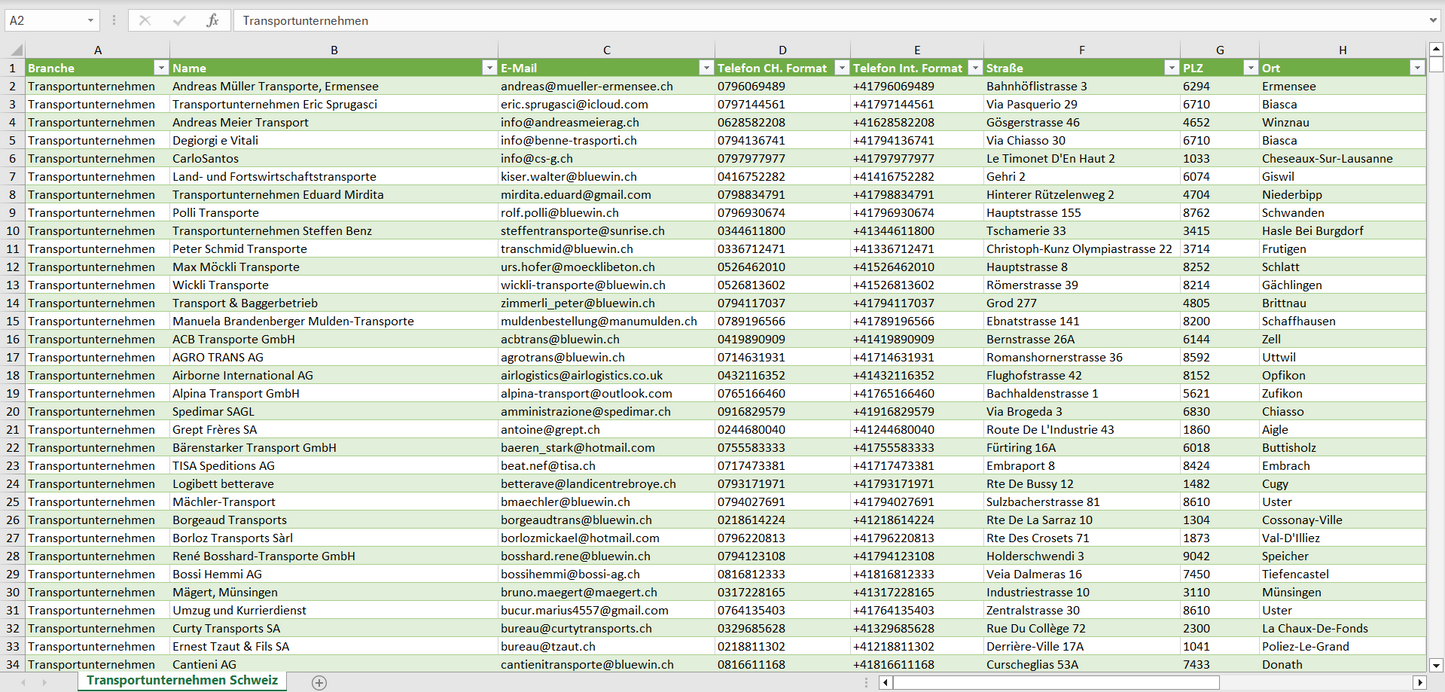The image size is (1445, 692).
Task: Add a new sheet with the plus icon
Action: tap(319, 682)
